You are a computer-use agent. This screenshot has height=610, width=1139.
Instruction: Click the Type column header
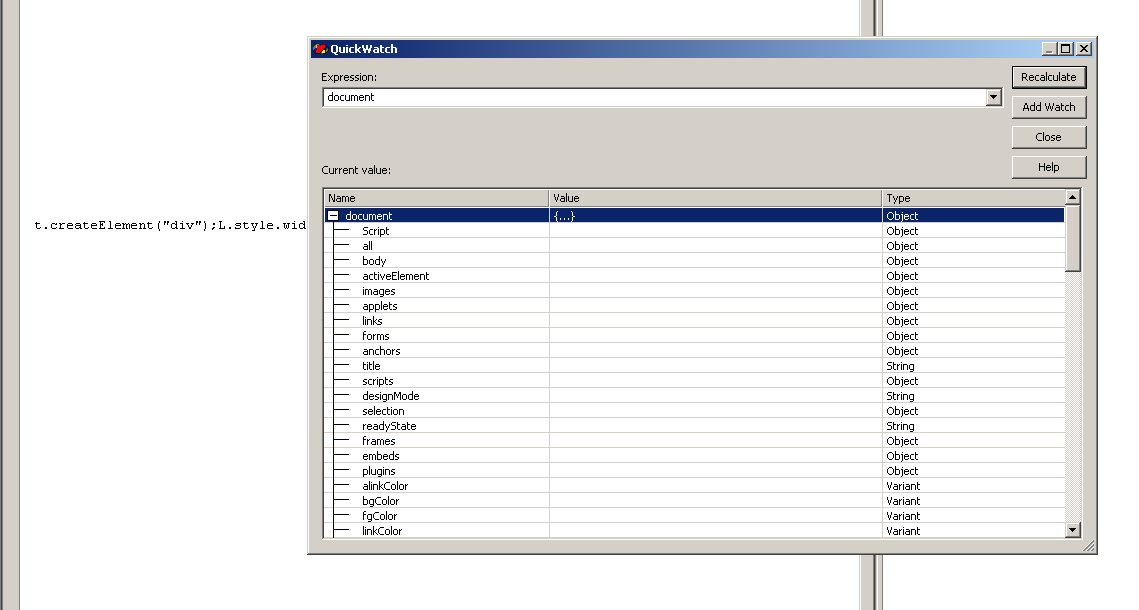(972, 198)
